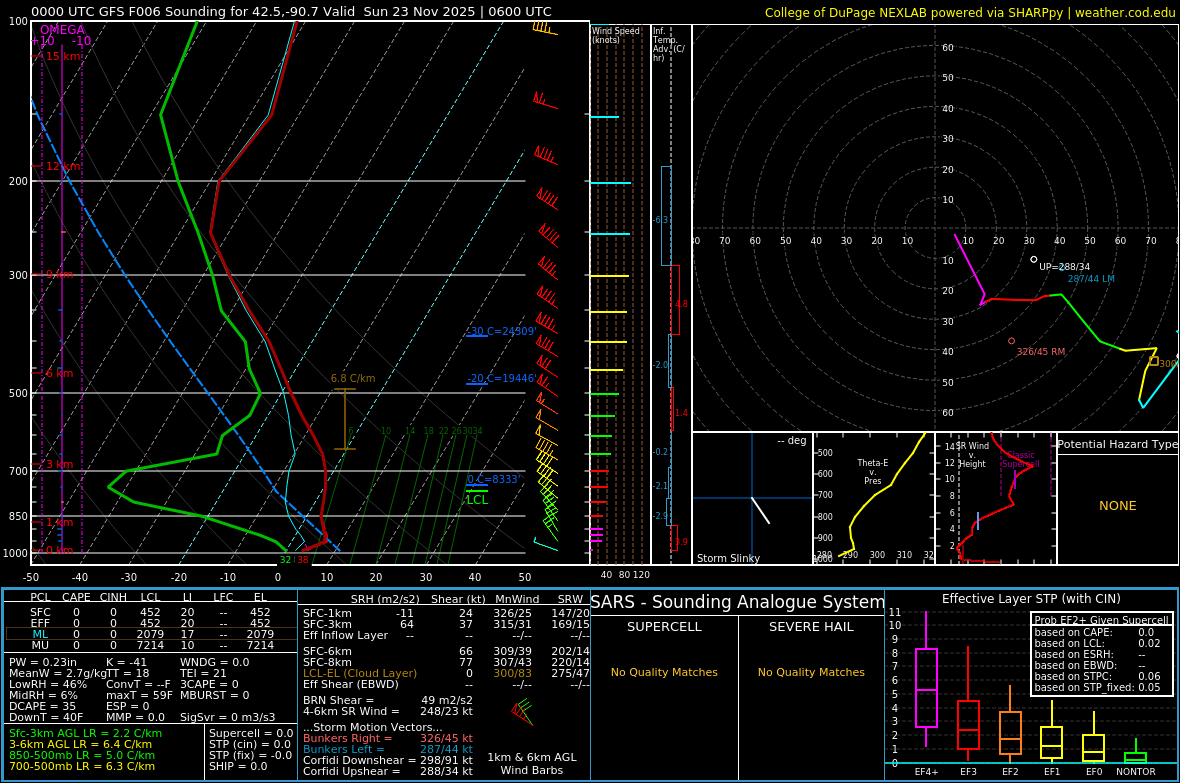Viewport: 1180px width, 783px height.
Task: Click the green LCL label on skew-T
Action: click(x=477, y=500)
